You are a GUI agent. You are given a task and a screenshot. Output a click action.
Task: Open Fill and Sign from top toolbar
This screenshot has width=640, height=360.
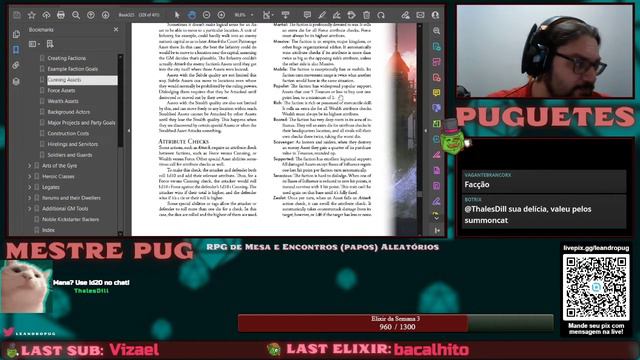tap(405, 15)
